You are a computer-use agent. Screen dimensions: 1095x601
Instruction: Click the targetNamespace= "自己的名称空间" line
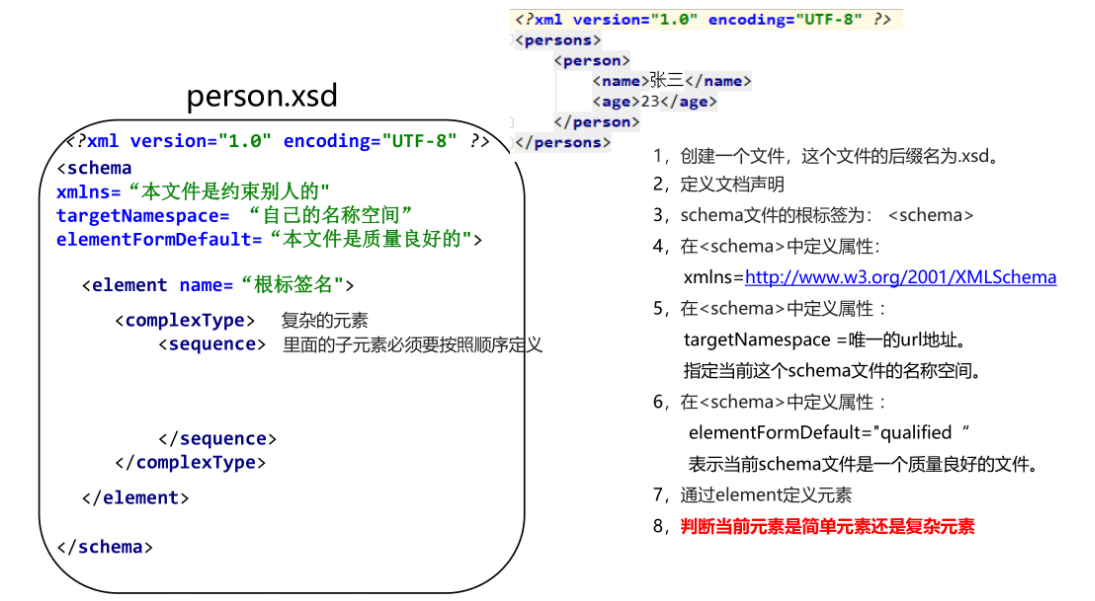[234, 215]
